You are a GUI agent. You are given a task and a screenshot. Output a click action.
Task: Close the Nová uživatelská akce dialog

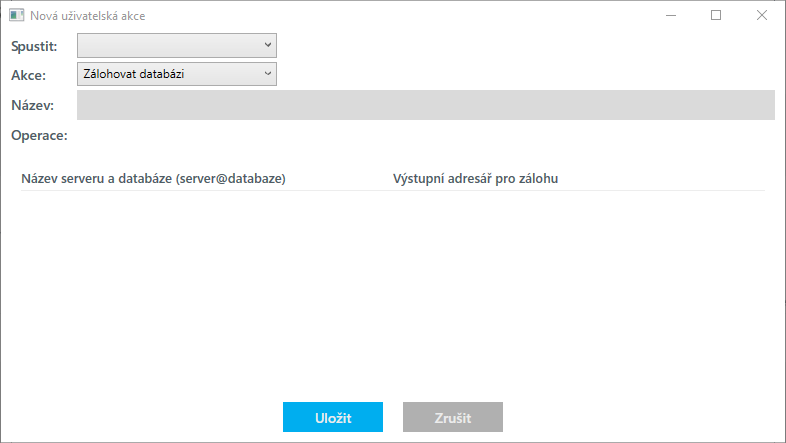pos(762,16)
